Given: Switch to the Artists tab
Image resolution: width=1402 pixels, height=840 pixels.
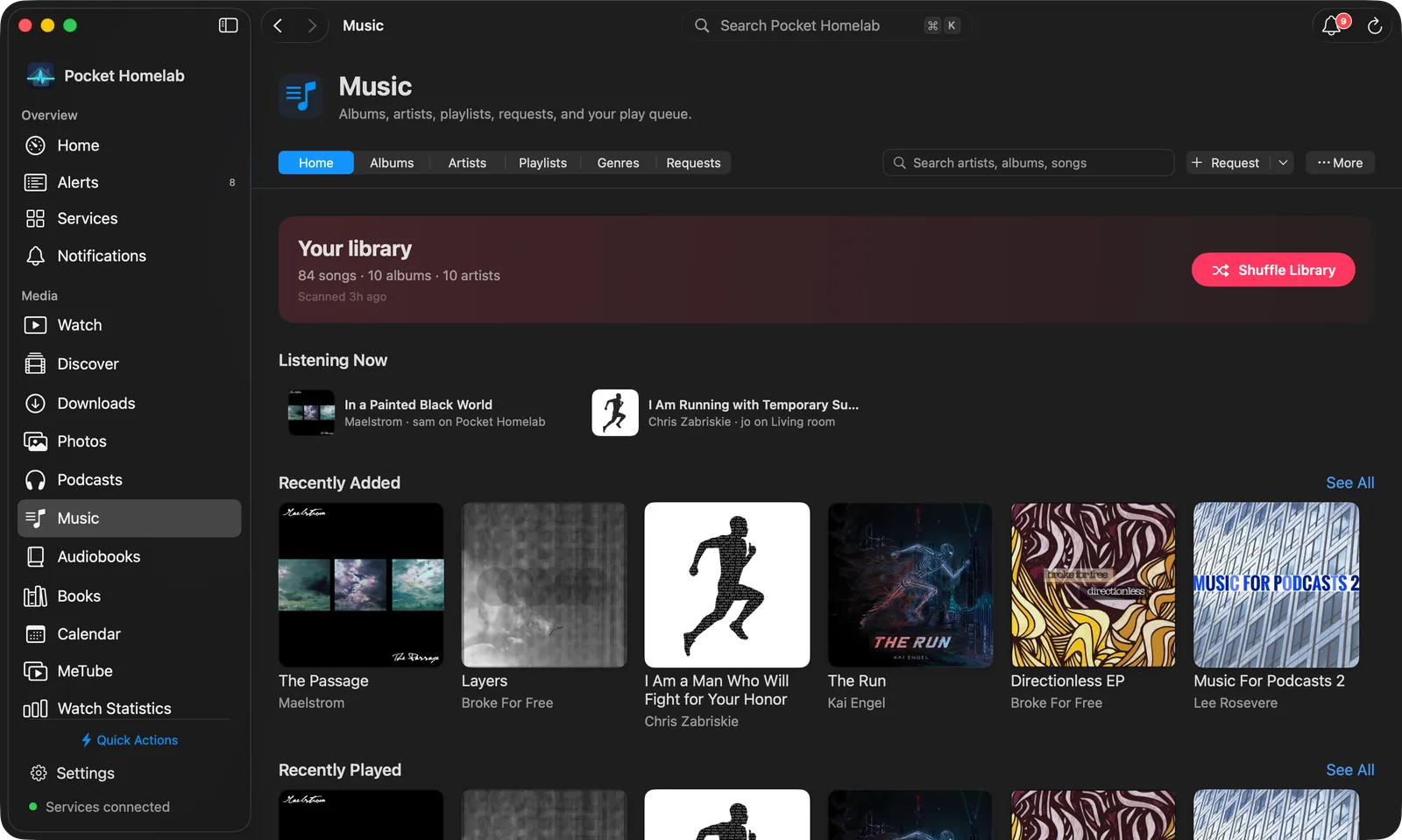Looking at the screenshot, I should 467,163.
